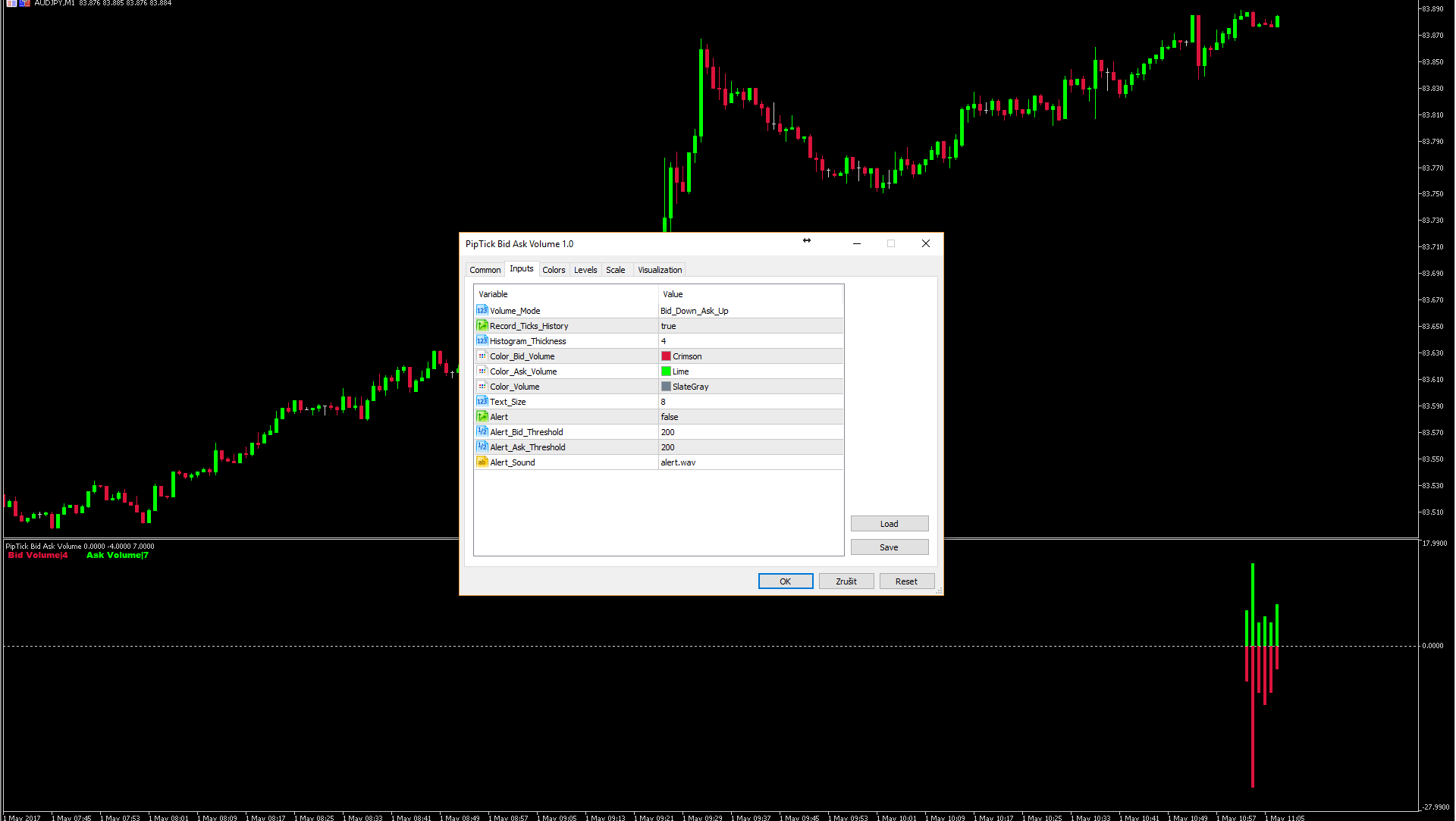Load a saved input preset
Viewport: 1456px width, 821px height.
890,524
